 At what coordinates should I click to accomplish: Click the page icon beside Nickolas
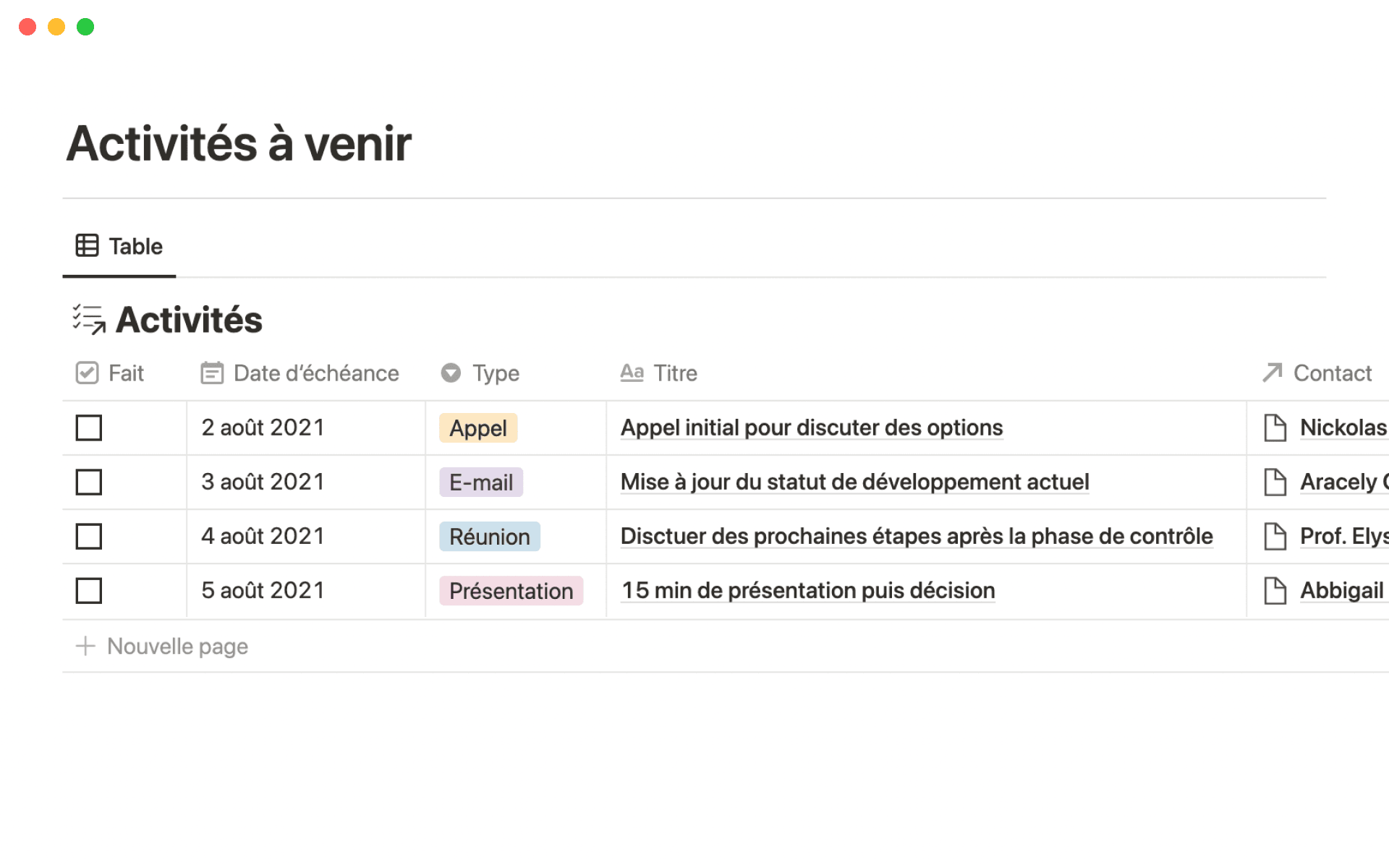click(1275, 427)
